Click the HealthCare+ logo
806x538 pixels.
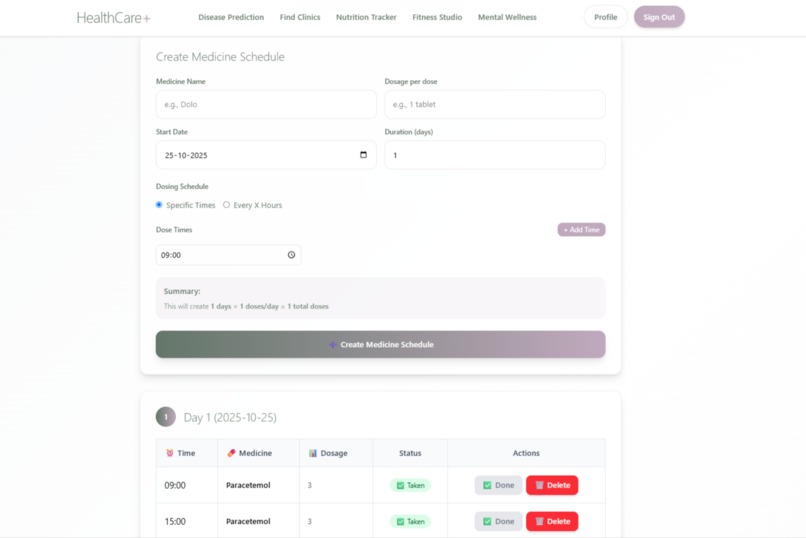coord(113,17)
